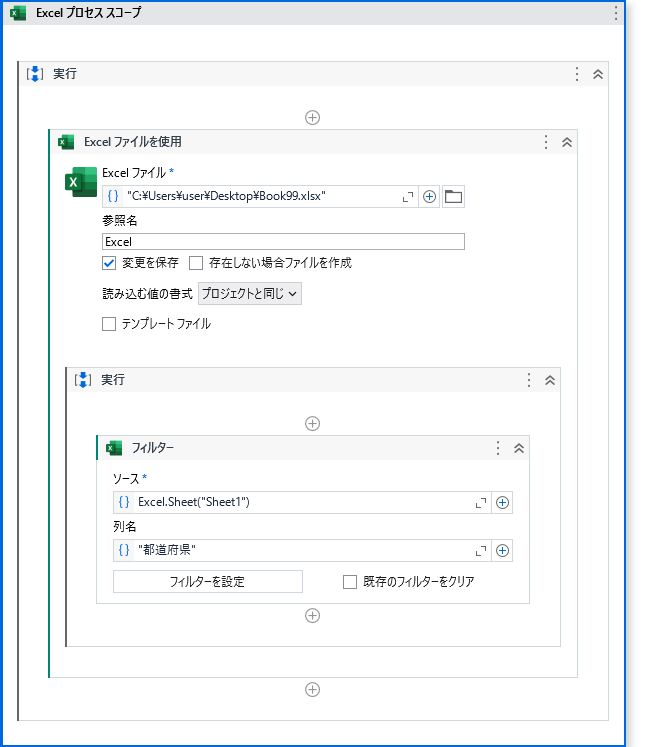
Task: Check テンプレート ファイル checkbox
Action: click(109, 324)
